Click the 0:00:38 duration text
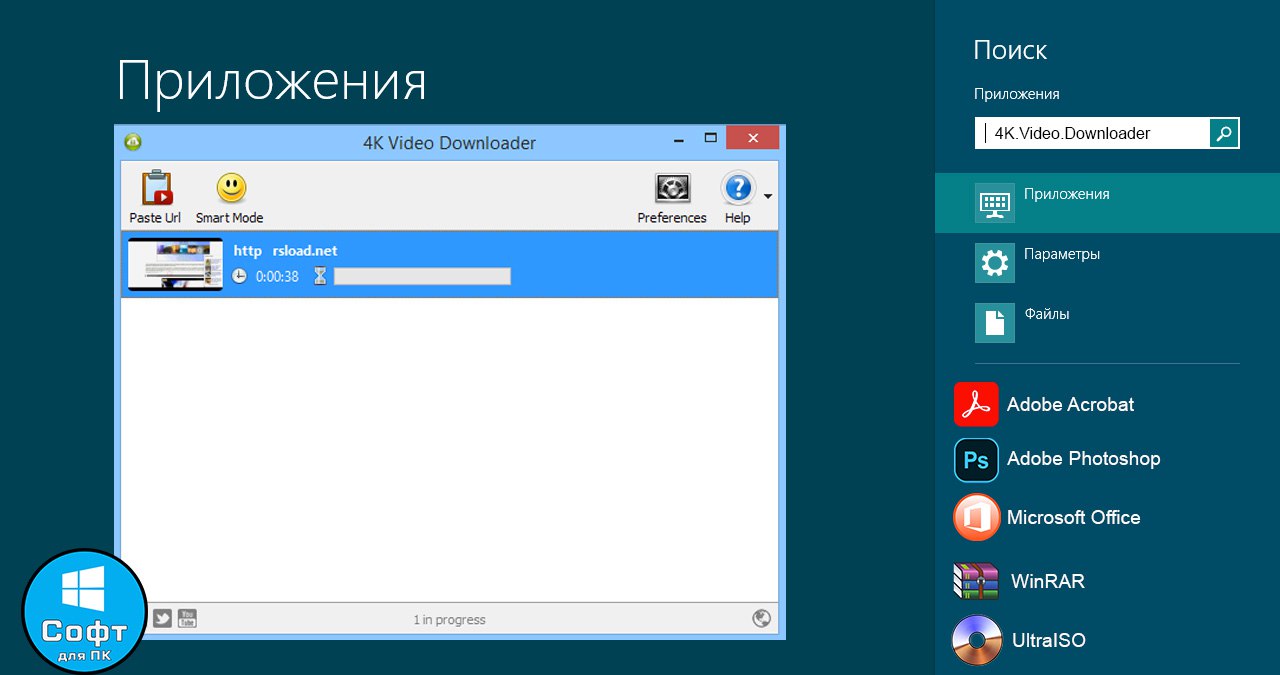The image size is (1280, 675). (277, 276)
